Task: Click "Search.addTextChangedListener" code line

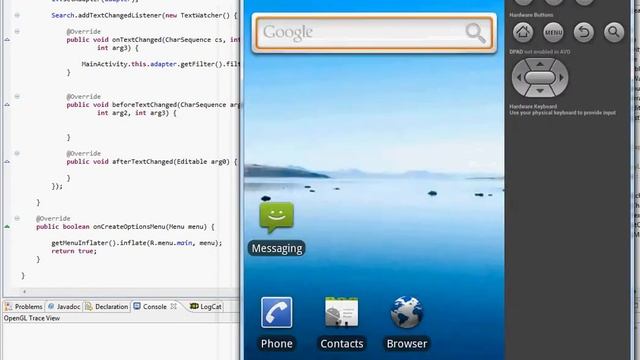Action: (144, 15)
